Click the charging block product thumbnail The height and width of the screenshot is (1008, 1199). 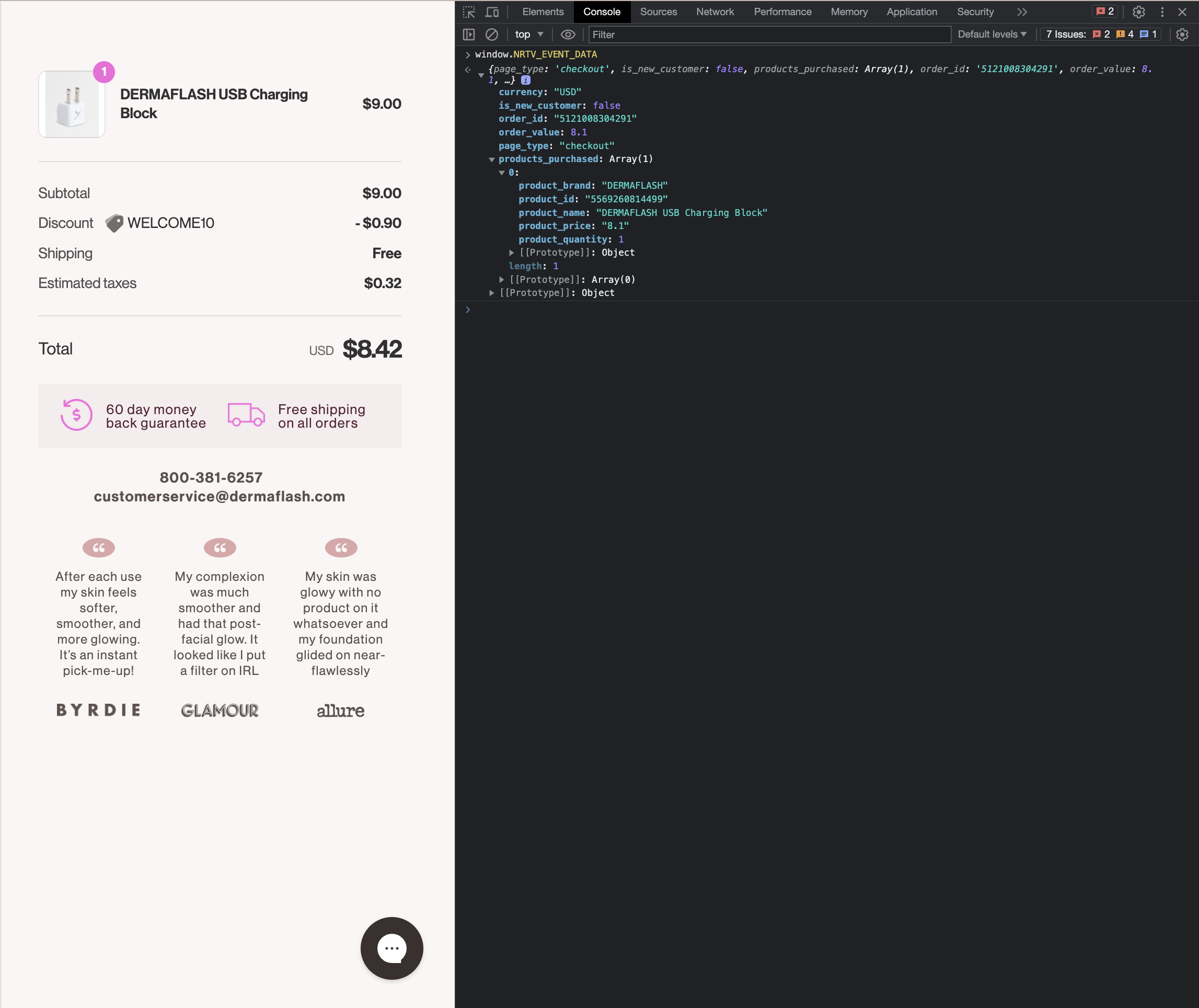[72, 104]
